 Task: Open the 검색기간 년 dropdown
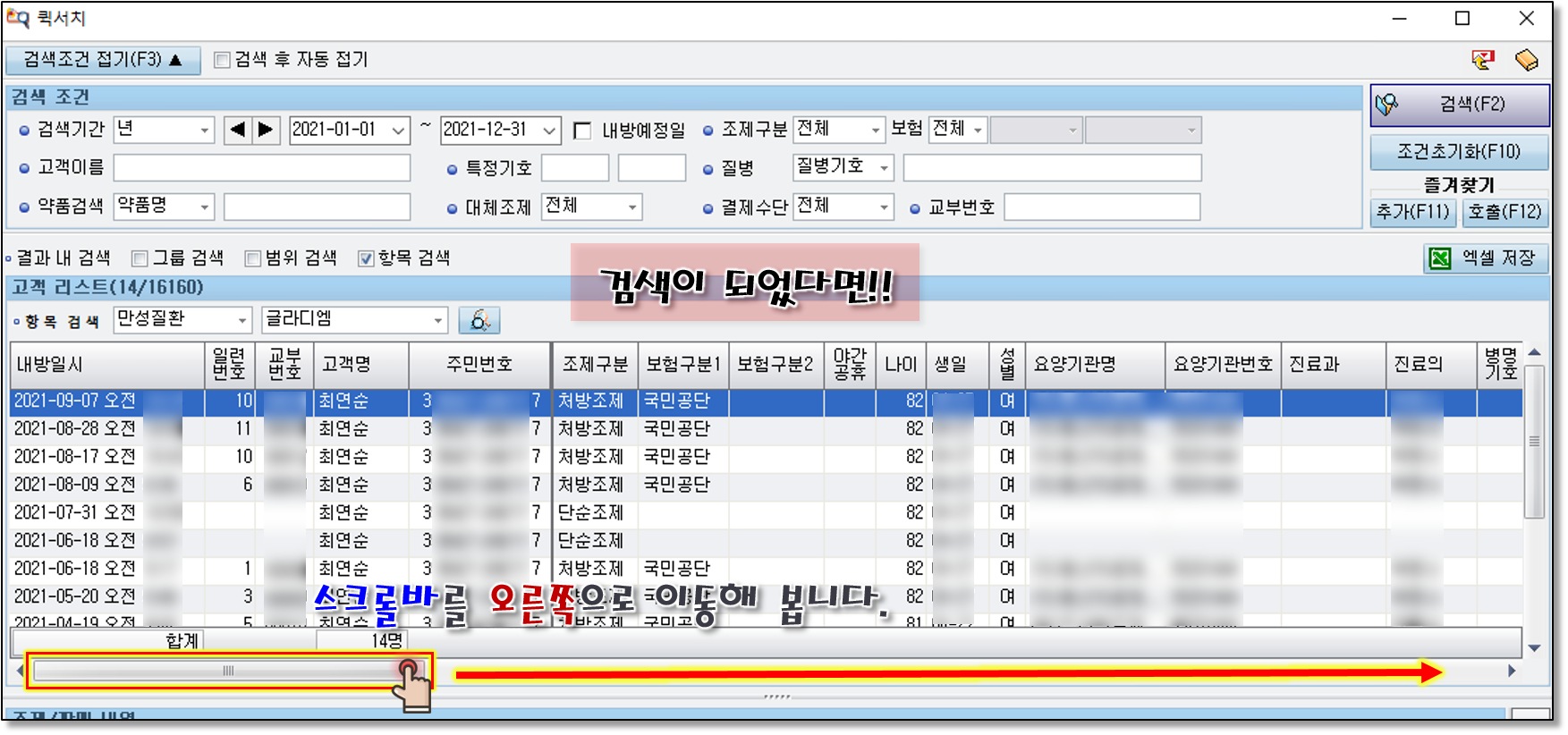tap(204, 131)
